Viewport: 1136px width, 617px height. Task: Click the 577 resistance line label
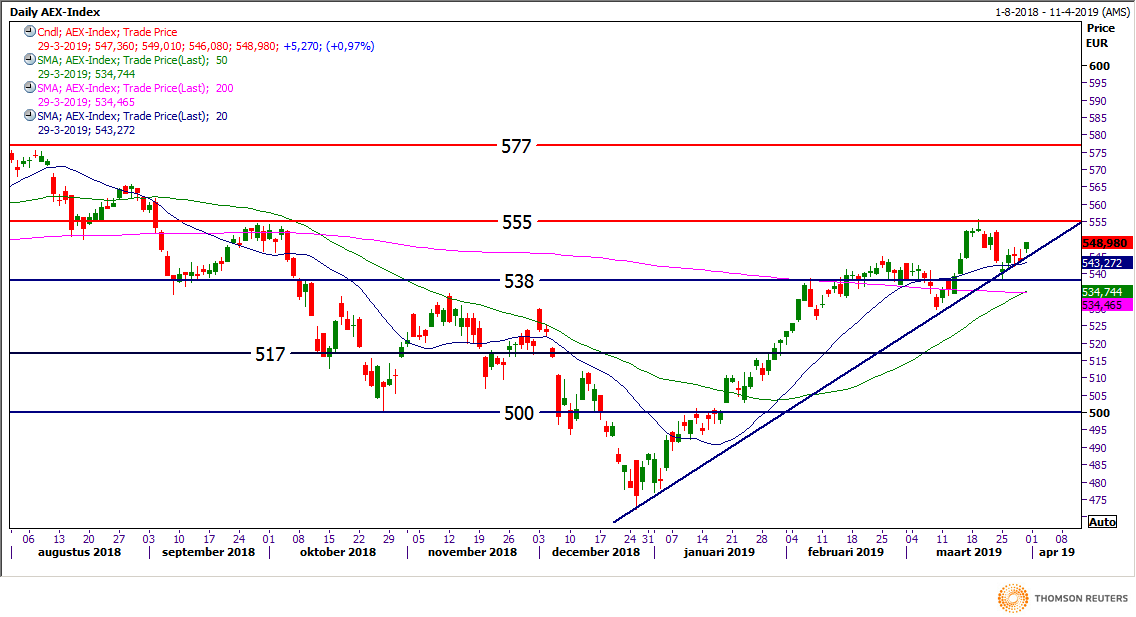pyautogui.click(x=517, y=146)
